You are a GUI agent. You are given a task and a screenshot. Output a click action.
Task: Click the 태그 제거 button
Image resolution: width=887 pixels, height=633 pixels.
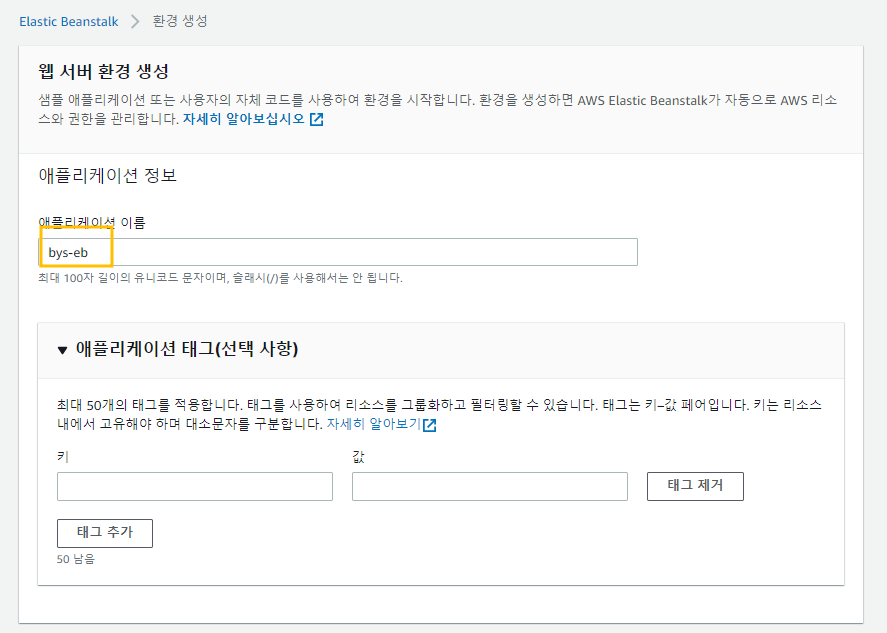(x=695, y=486)
